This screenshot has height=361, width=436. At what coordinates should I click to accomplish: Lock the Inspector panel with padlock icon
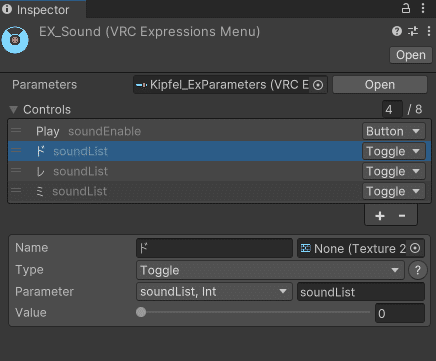[x=406, y=8]
